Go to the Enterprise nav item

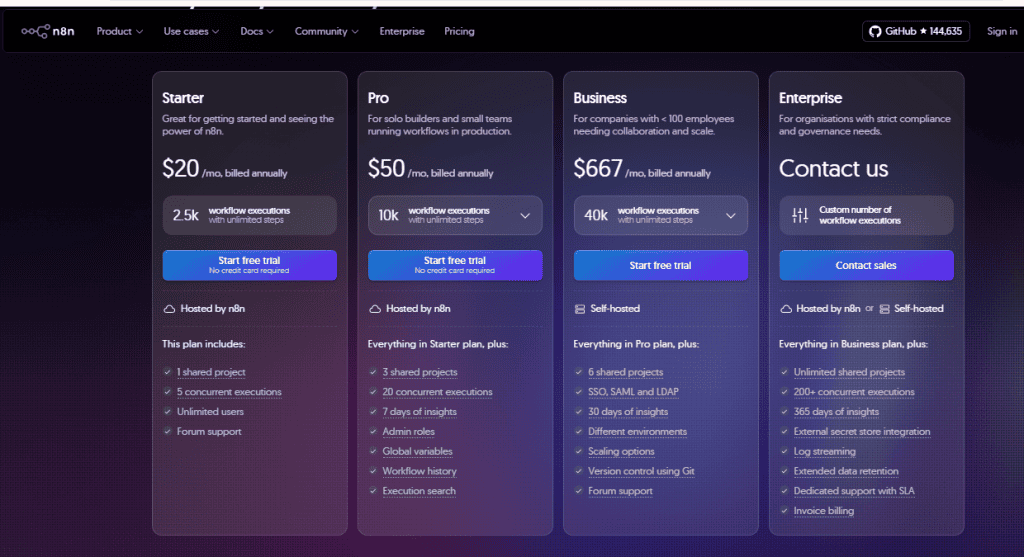coord(402,32)
